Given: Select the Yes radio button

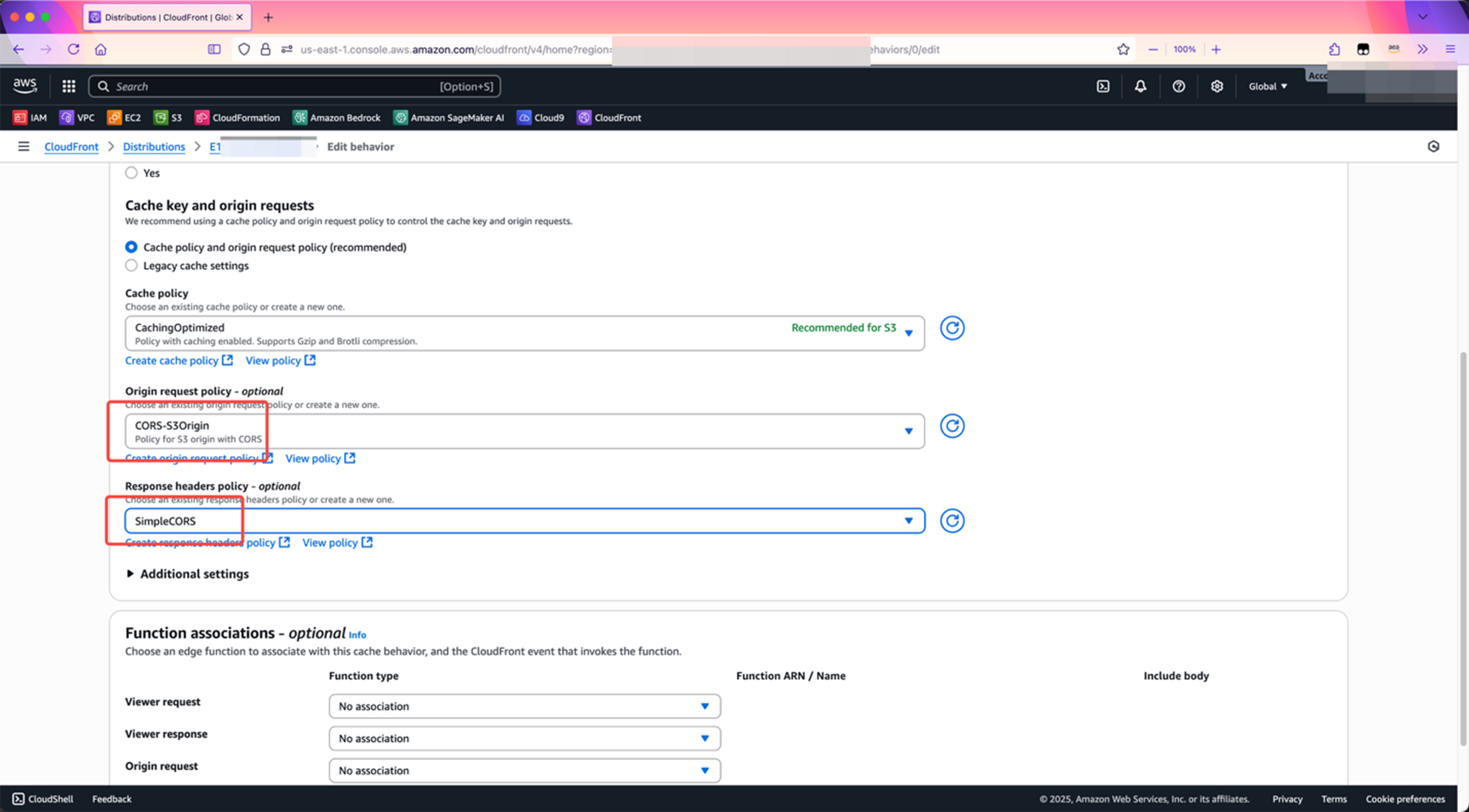Looking at the screenshot, I should [x=131, y=173].
